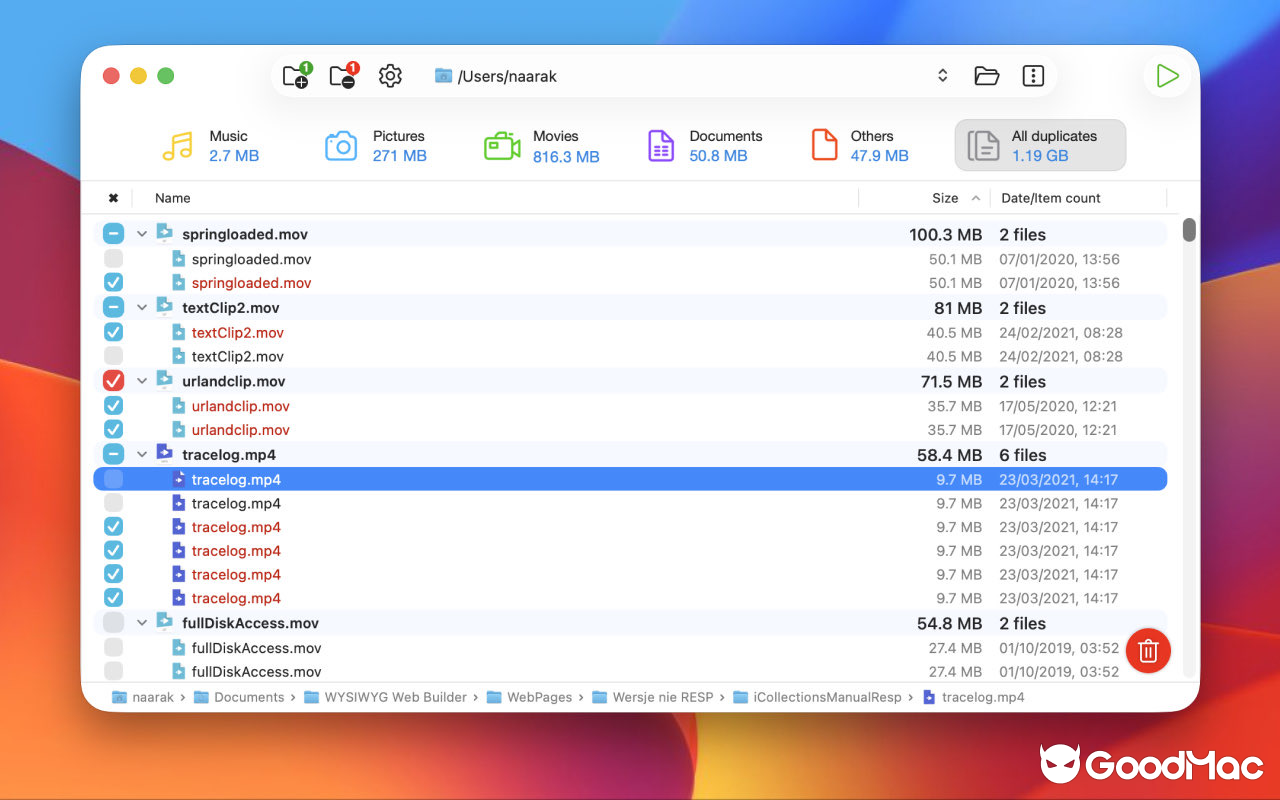Click the red trash delete button
1280x800 pixels.
[x=1148, y=651]
